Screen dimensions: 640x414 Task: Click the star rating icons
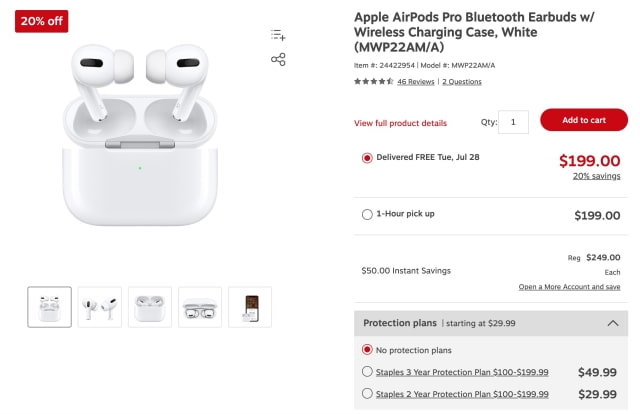click(373, 81)
